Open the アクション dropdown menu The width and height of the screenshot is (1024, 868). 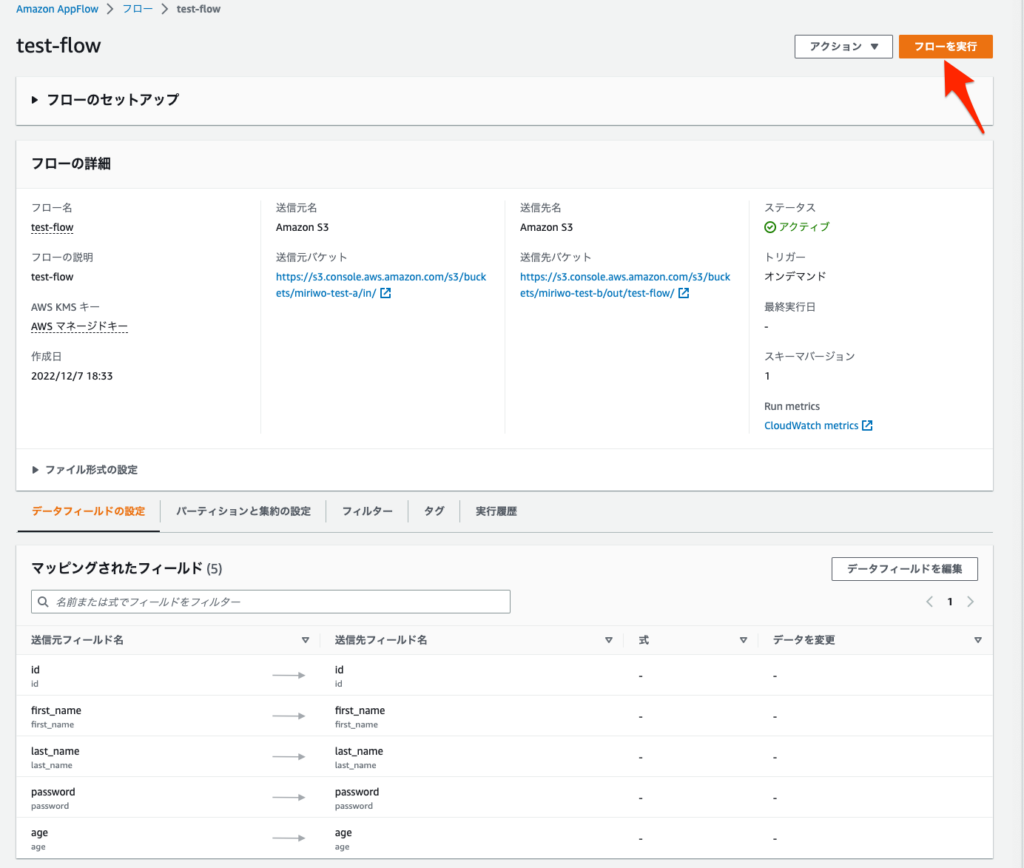pyautogui.click(x=843, y=46)
